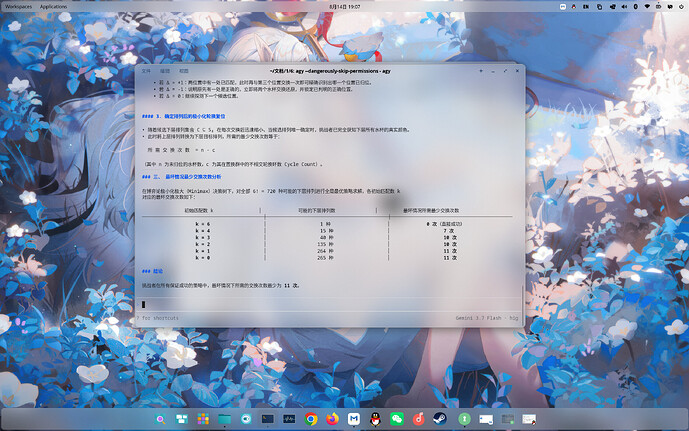
Task: Click the 8月14日 19:07 clock
Action: 345,7
